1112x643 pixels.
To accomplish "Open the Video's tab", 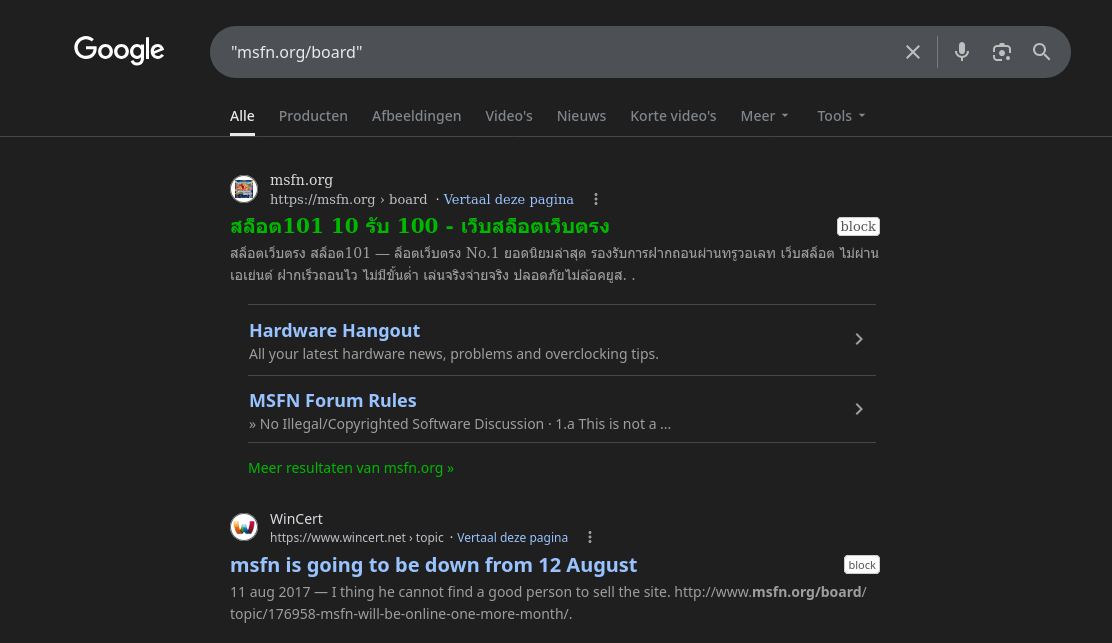I will coord(508,116).
